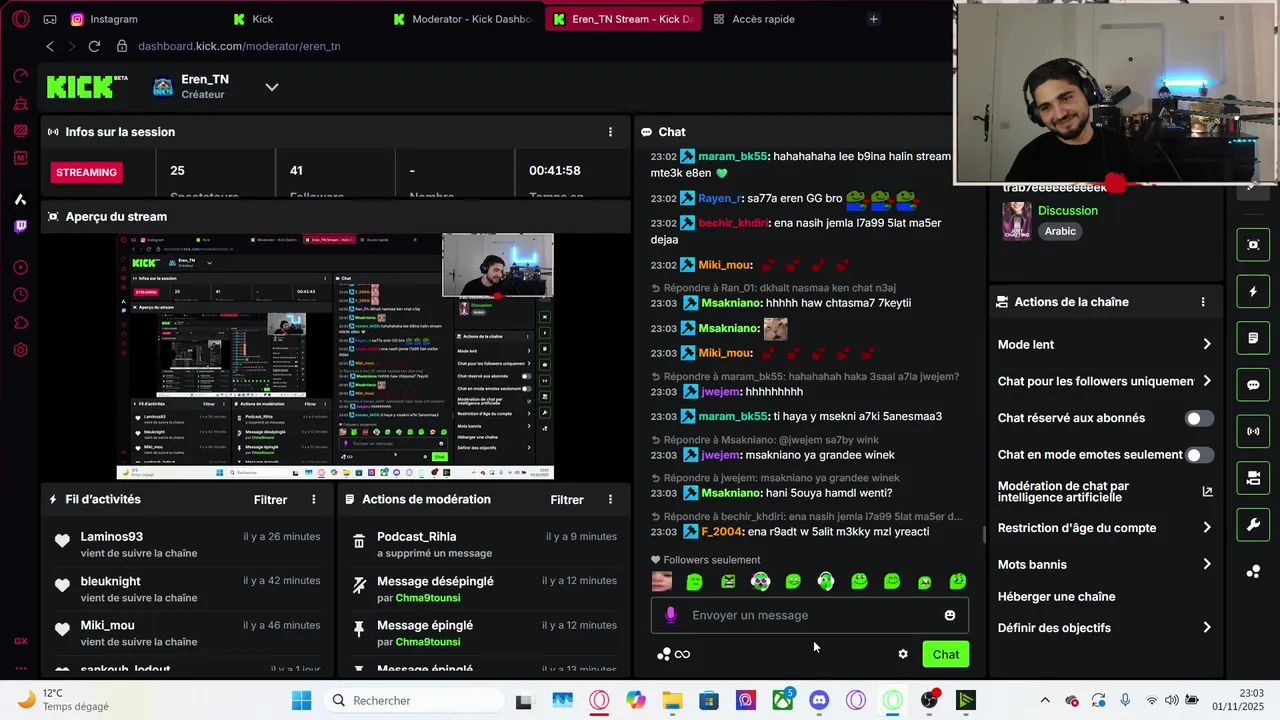Image resolution: width=1280 pixels, height=720 pixels.
Task: Toggle Chat réservé aux abonnés switch
Action: point(1199,418)
